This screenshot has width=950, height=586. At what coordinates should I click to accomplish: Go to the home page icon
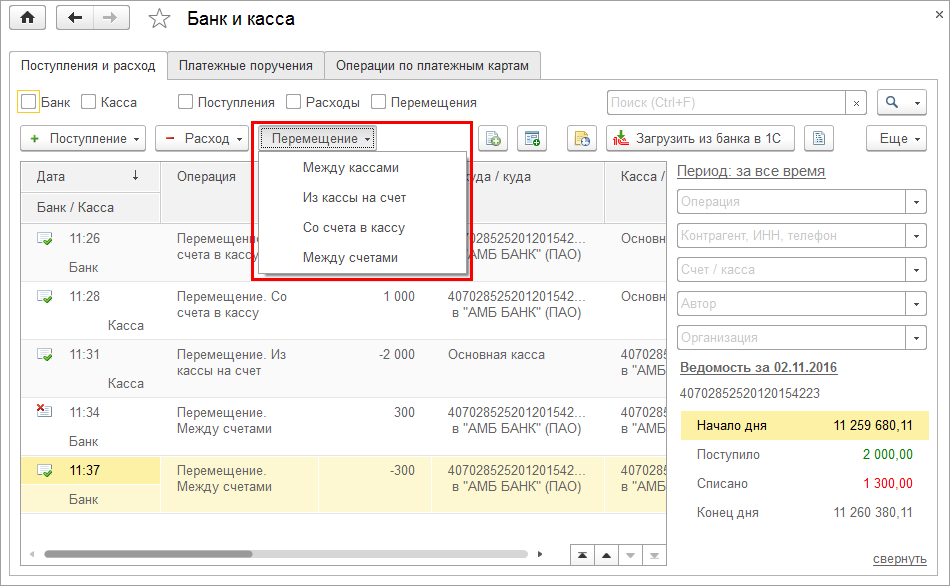(x=28, y=18)
